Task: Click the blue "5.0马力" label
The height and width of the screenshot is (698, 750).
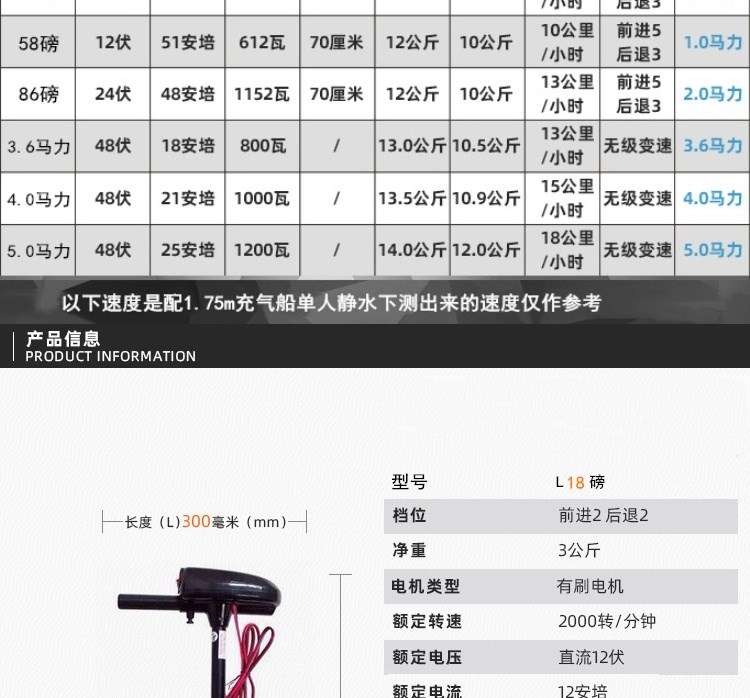Action: click(712, 249)
